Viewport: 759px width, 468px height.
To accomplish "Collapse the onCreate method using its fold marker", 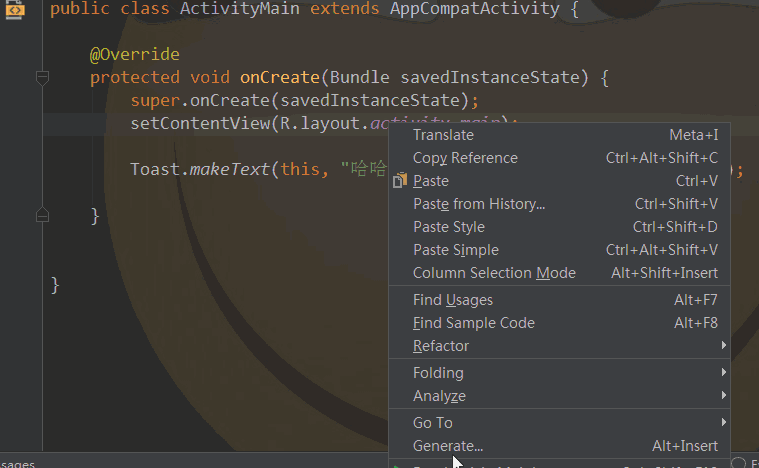I will [x=42, y=77].
